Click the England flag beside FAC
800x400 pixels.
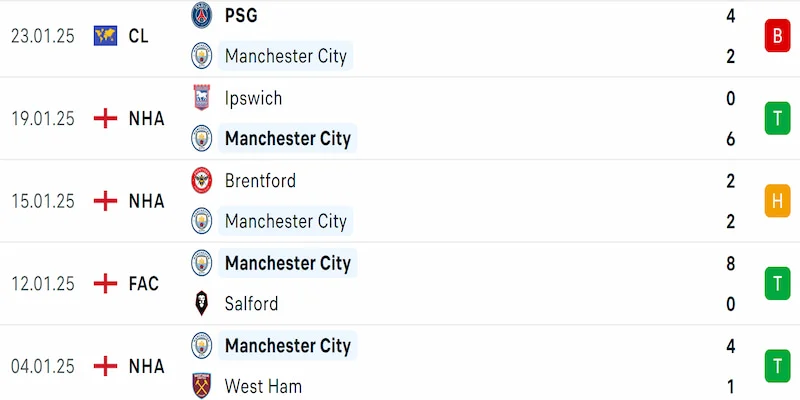click(105, 284)
